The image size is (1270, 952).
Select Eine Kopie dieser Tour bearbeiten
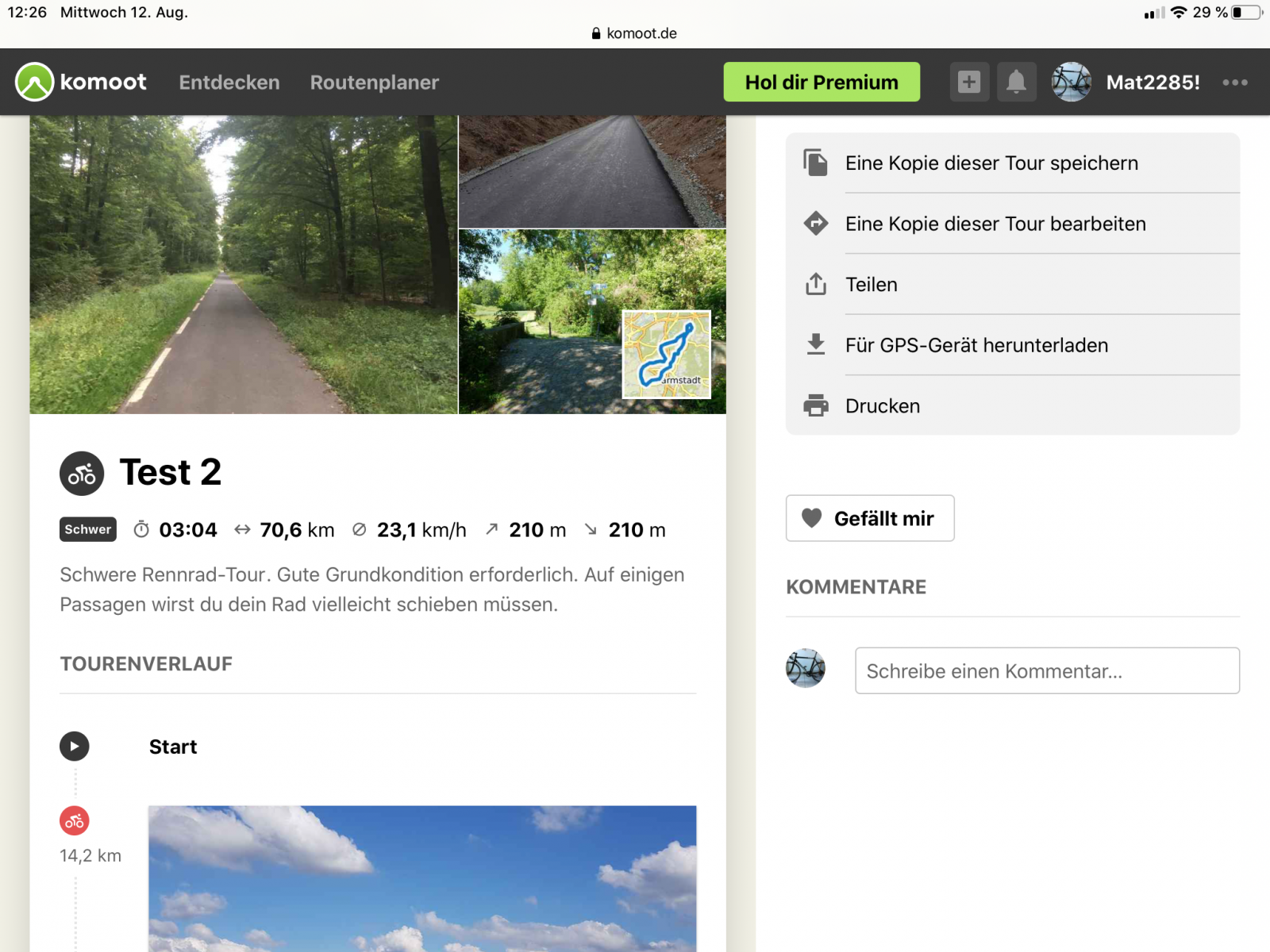point(995,224)
